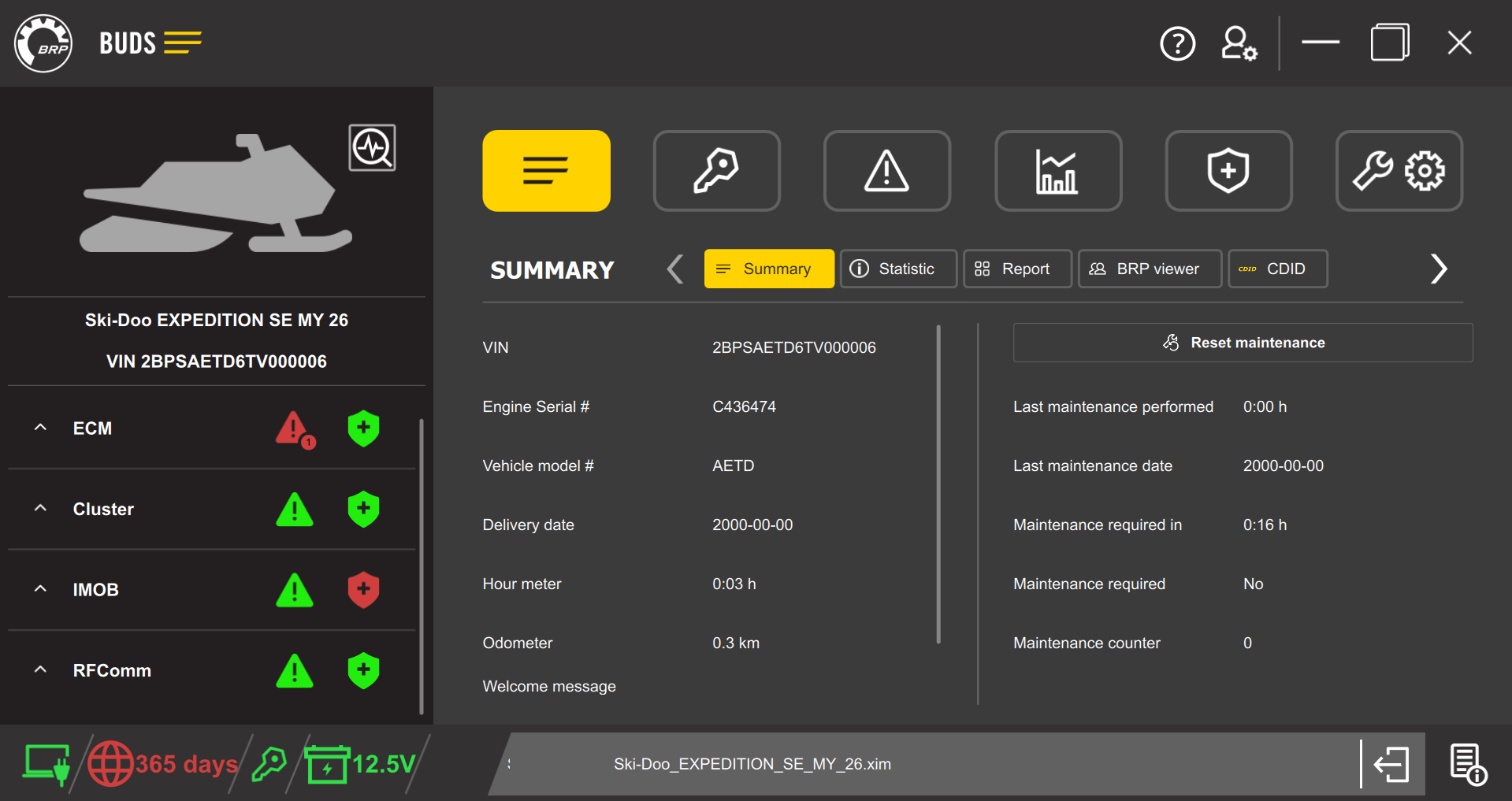Click the right chevron to reveal more tabs
Viewport: 1512px width, 801px height.
pos(1439,269)
